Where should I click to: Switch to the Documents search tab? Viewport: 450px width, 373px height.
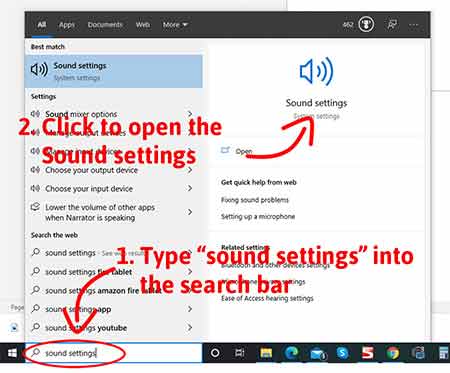[105, 25]
